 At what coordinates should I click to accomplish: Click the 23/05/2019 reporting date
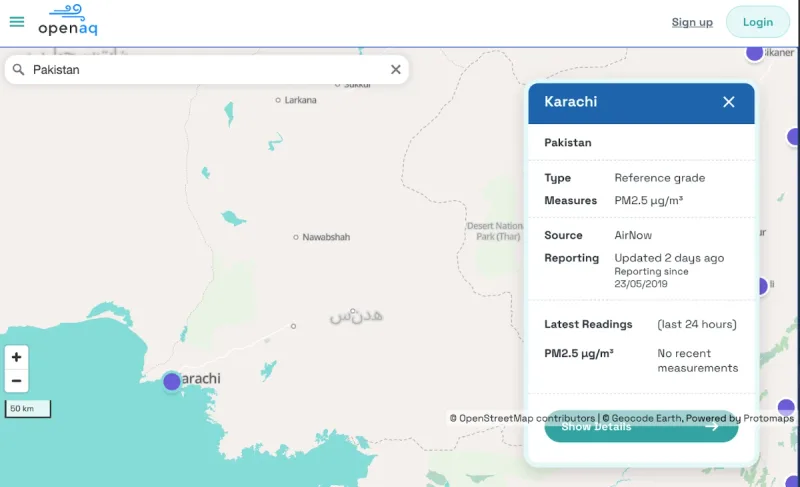tap(641, 284)
